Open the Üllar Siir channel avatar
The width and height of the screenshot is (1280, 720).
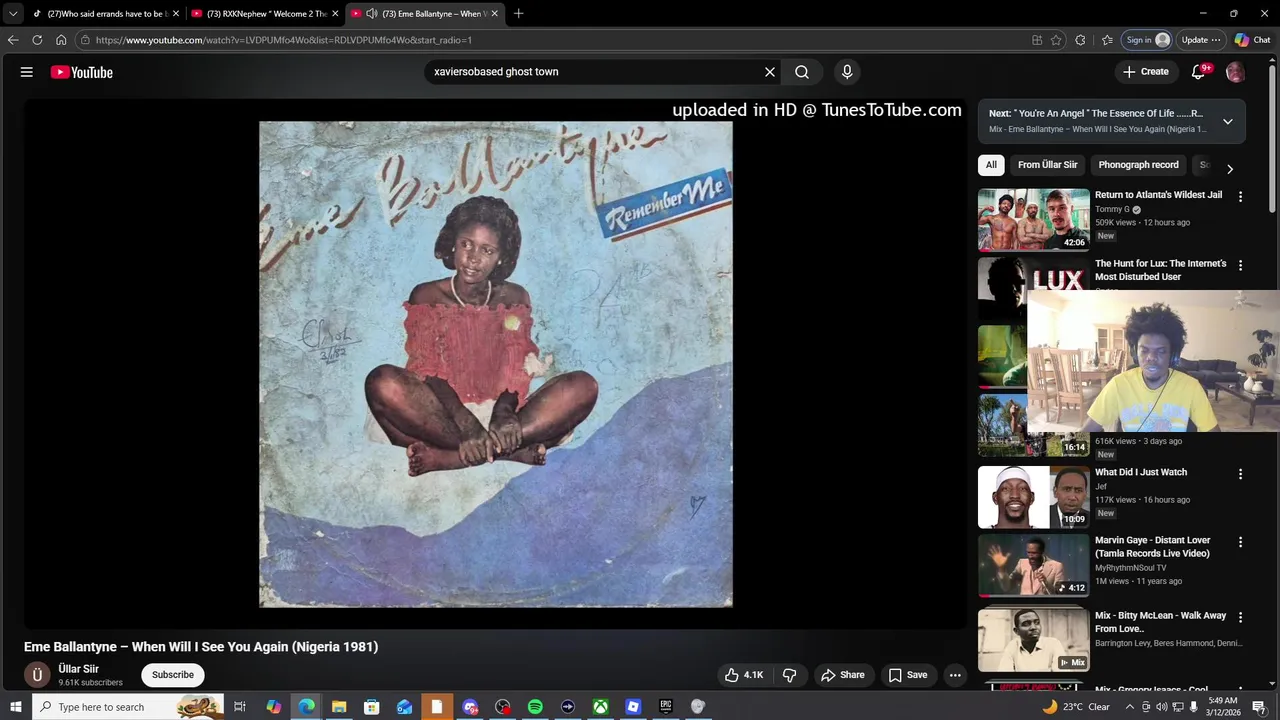coord(37,675)
